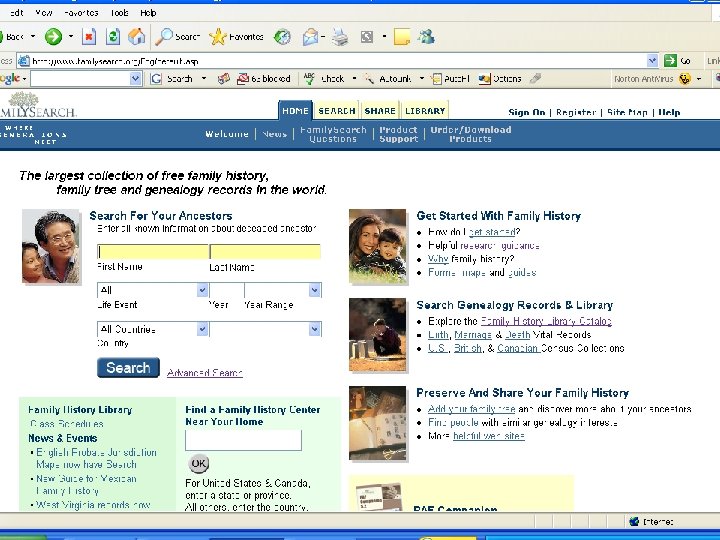The width and height of the screenshot is (720, 540).
Task: Click the OK button under Family History Center
Action: pyautogui.click(x=198, y=463)
